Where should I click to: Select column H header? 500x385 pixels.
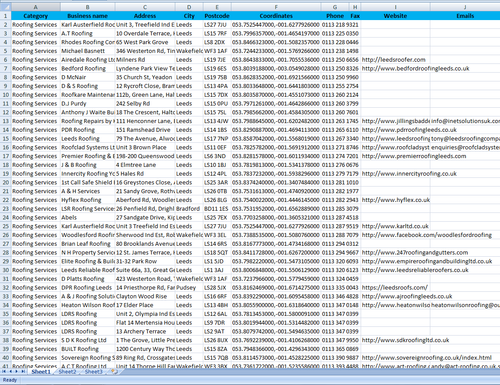click(355, 7)
